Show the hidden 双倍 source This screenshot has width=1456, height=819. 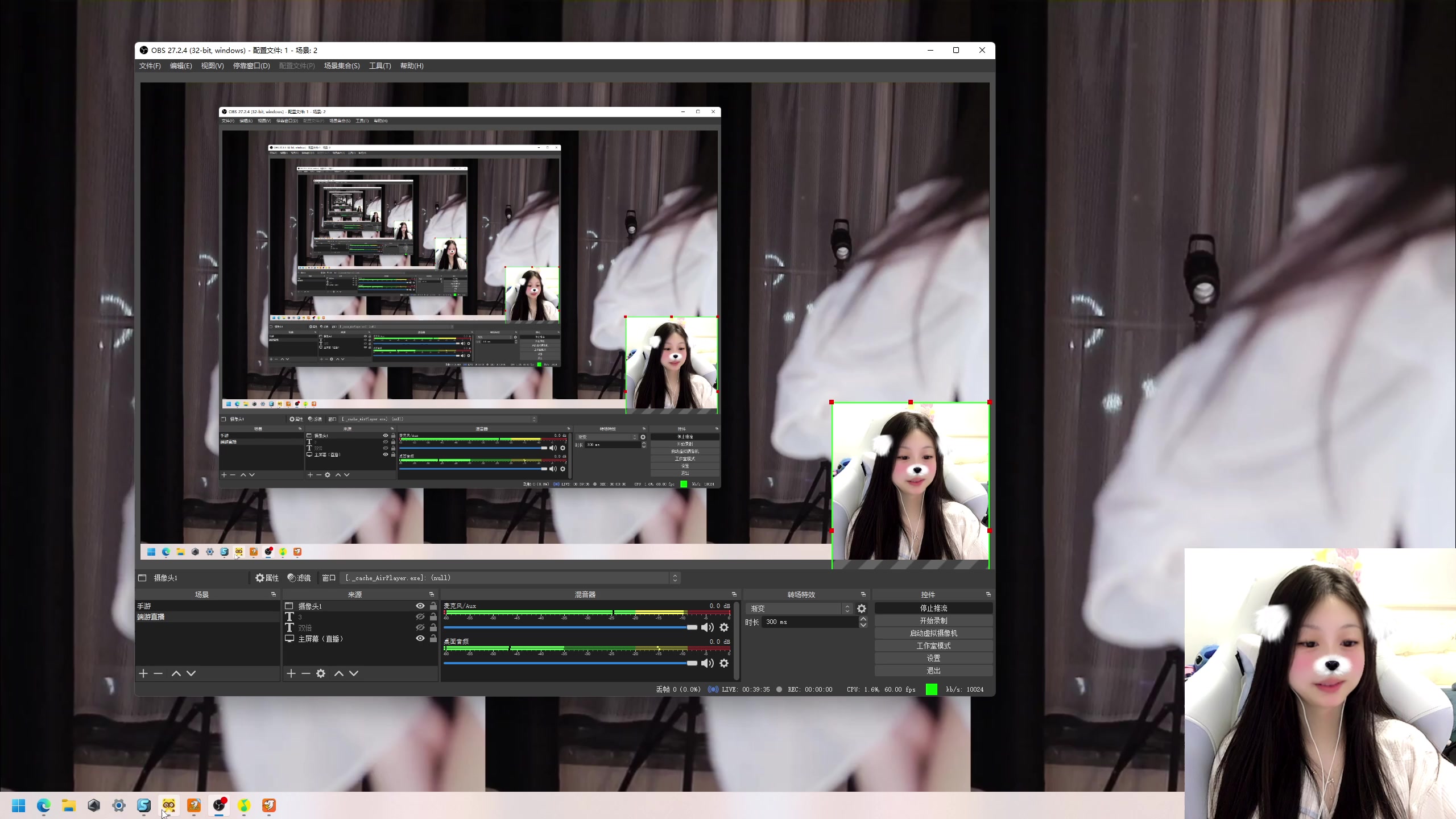click(420, 628)
